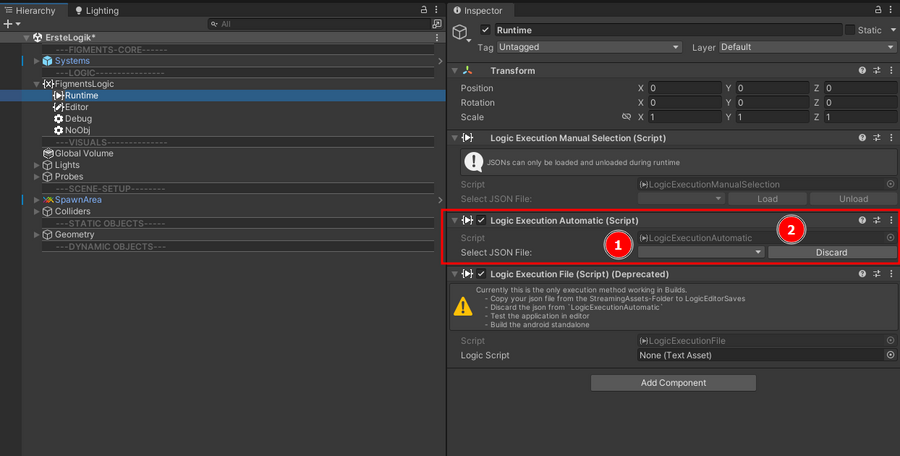Open Transform preset settings icon
This screenshot has height=456, width=900.
point(876,71)
